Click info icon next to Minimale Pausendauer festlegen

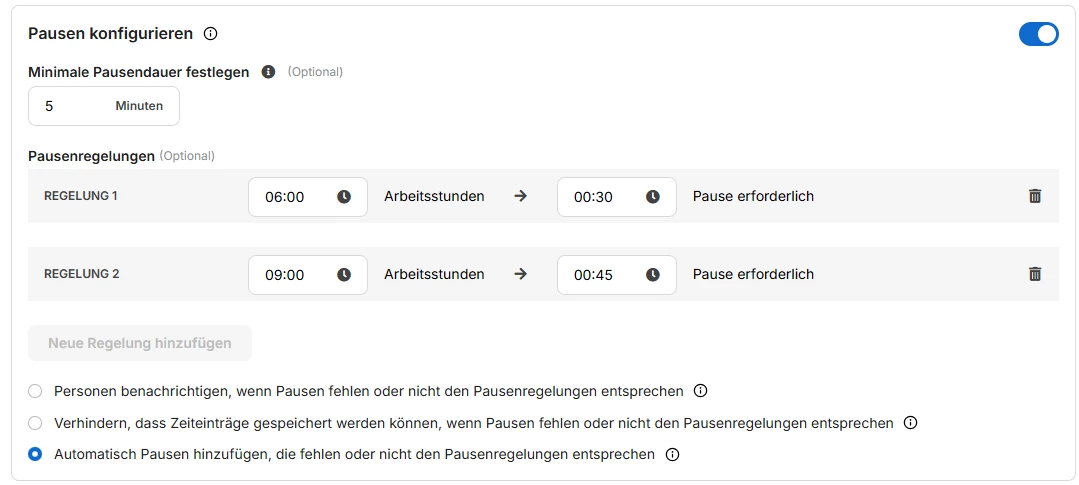tap(268, 72)
